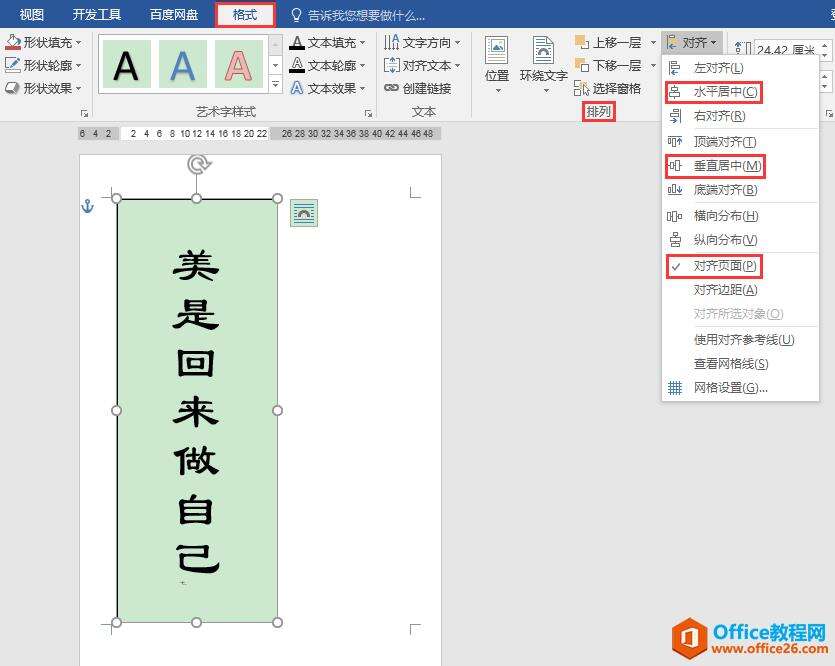Image resolution: width=835 pixels, height=666 pixels.
Task: Expand the 形状轮廓 dropdown arrow
Action: tap(79, 65)
